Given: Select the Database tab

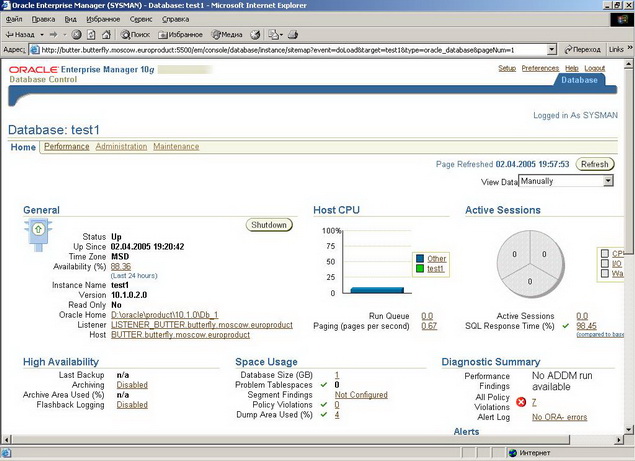Looking at the screenshot, I should tap(579, 80).
